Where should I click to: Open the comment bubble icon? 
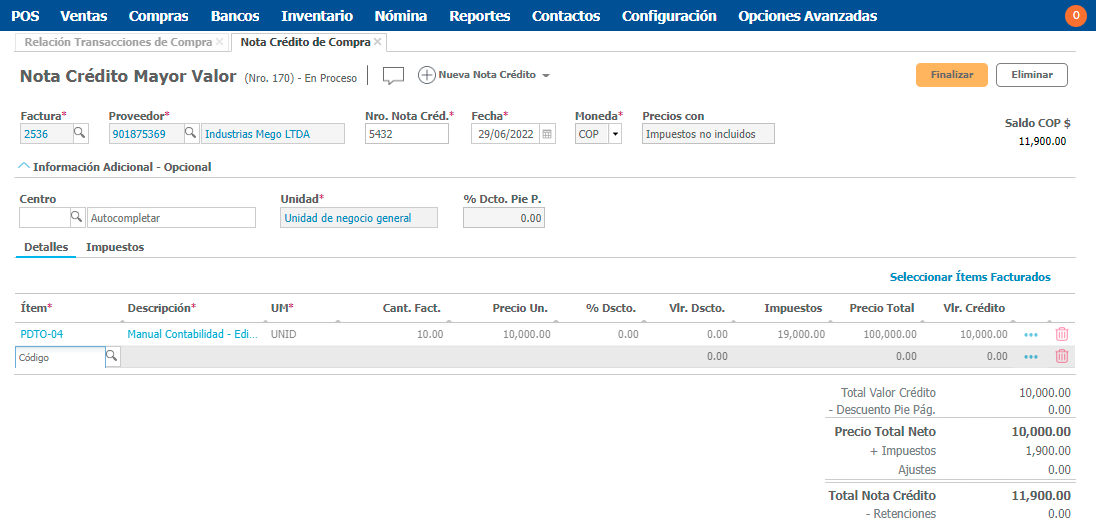point(393,76)
